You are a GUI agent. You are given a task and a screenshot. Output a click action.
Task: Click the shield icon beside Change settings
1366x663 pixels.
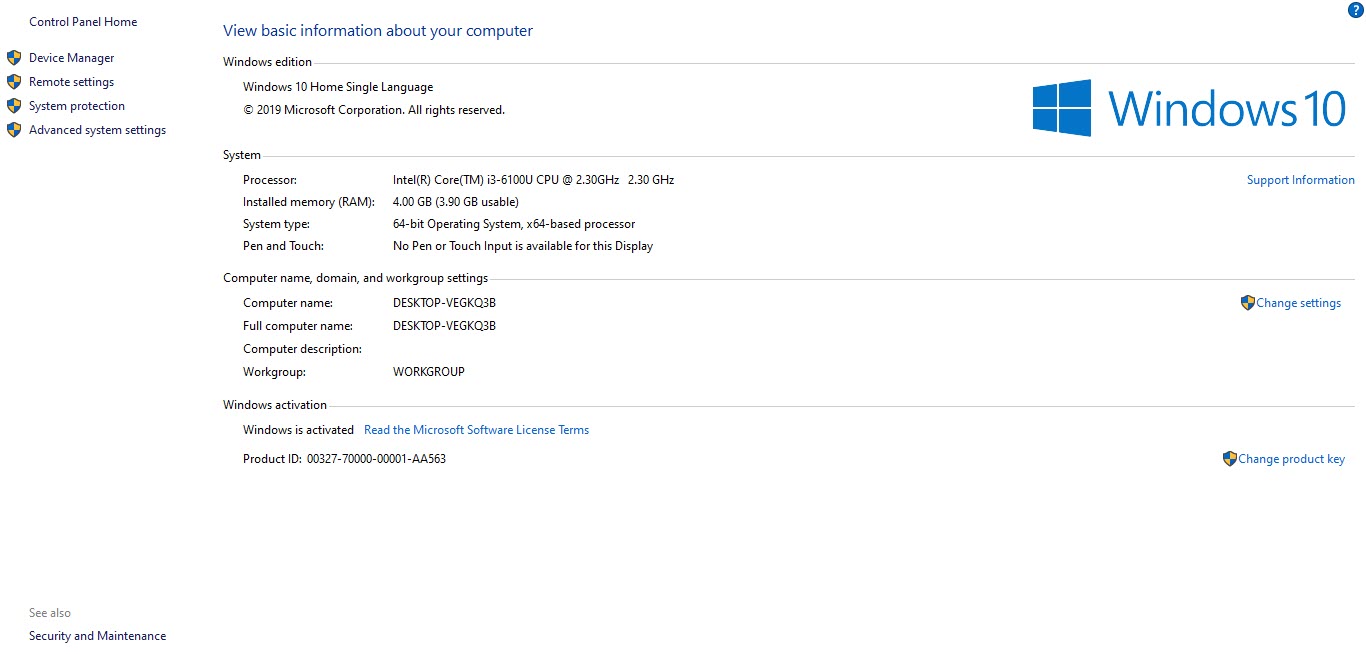coord(1247,303)
